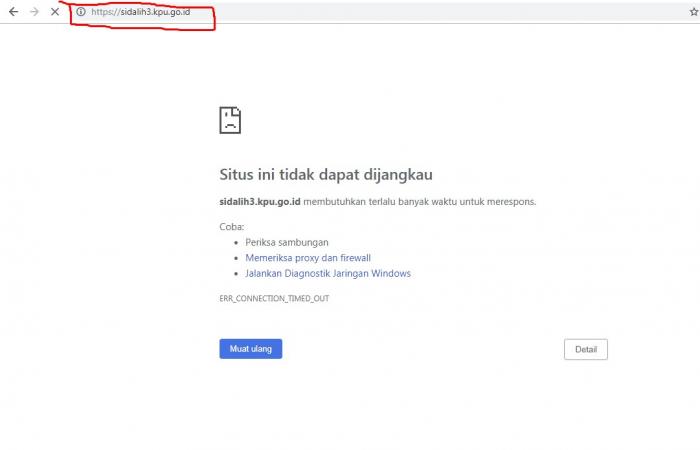
Task: Click the Periksa sambungan suggestion
Action: pos(287,242)
